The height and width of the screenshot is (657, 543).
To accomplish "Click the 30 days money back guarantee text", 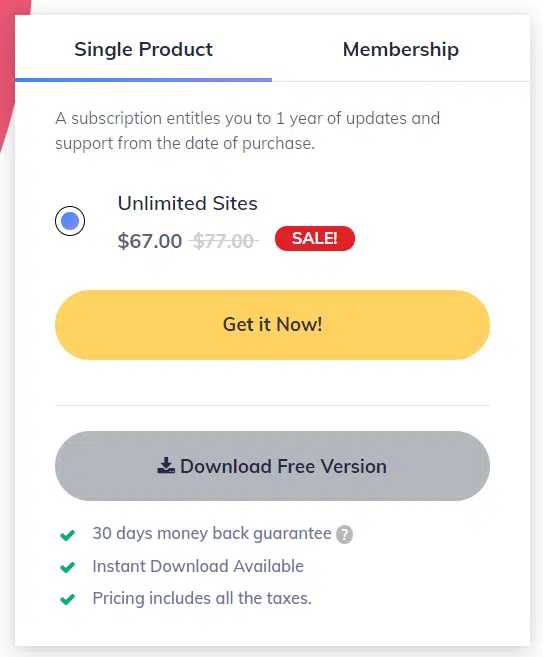I will pyautogui.click(x=212, y=533).
